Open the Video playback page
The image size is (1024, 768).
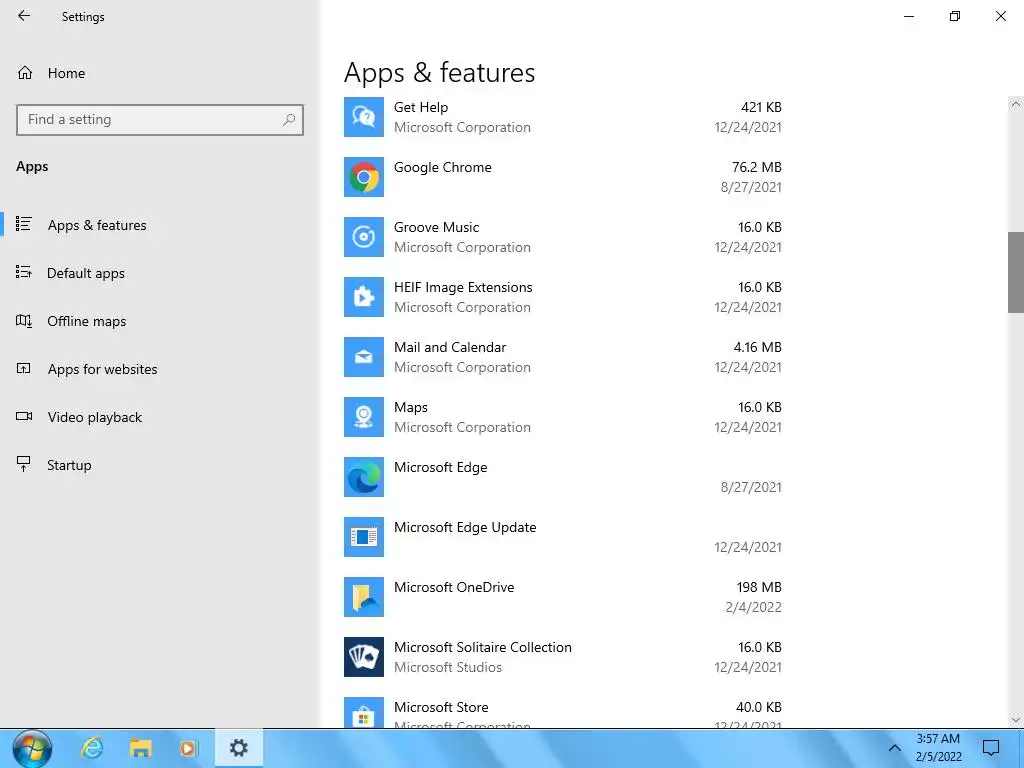tap(95, 417)
